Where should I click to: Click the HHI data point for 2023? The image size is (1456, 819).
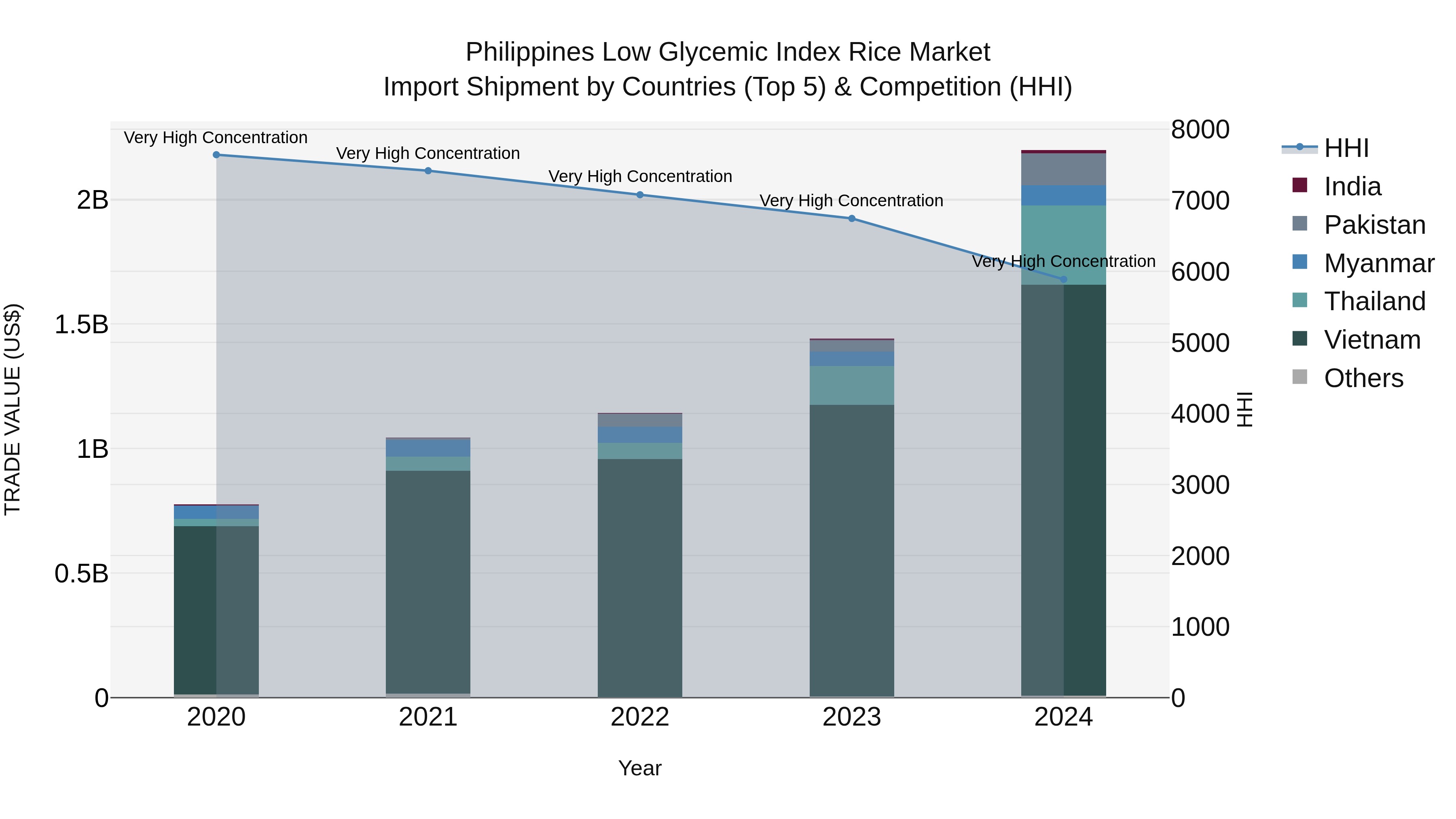point(852,218)
